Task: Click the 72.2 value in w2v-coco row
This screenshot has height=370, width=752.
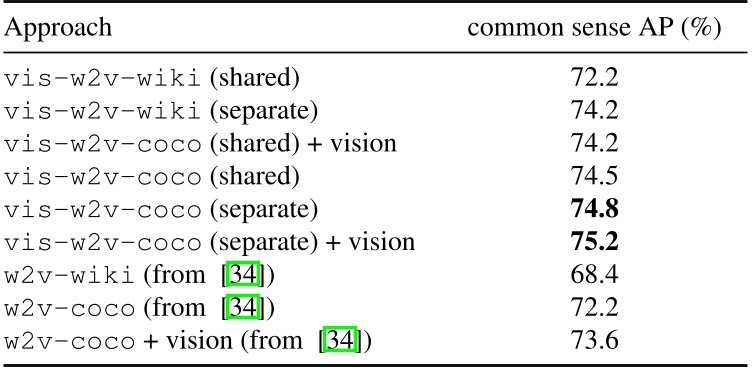Action: click(594, 307)
